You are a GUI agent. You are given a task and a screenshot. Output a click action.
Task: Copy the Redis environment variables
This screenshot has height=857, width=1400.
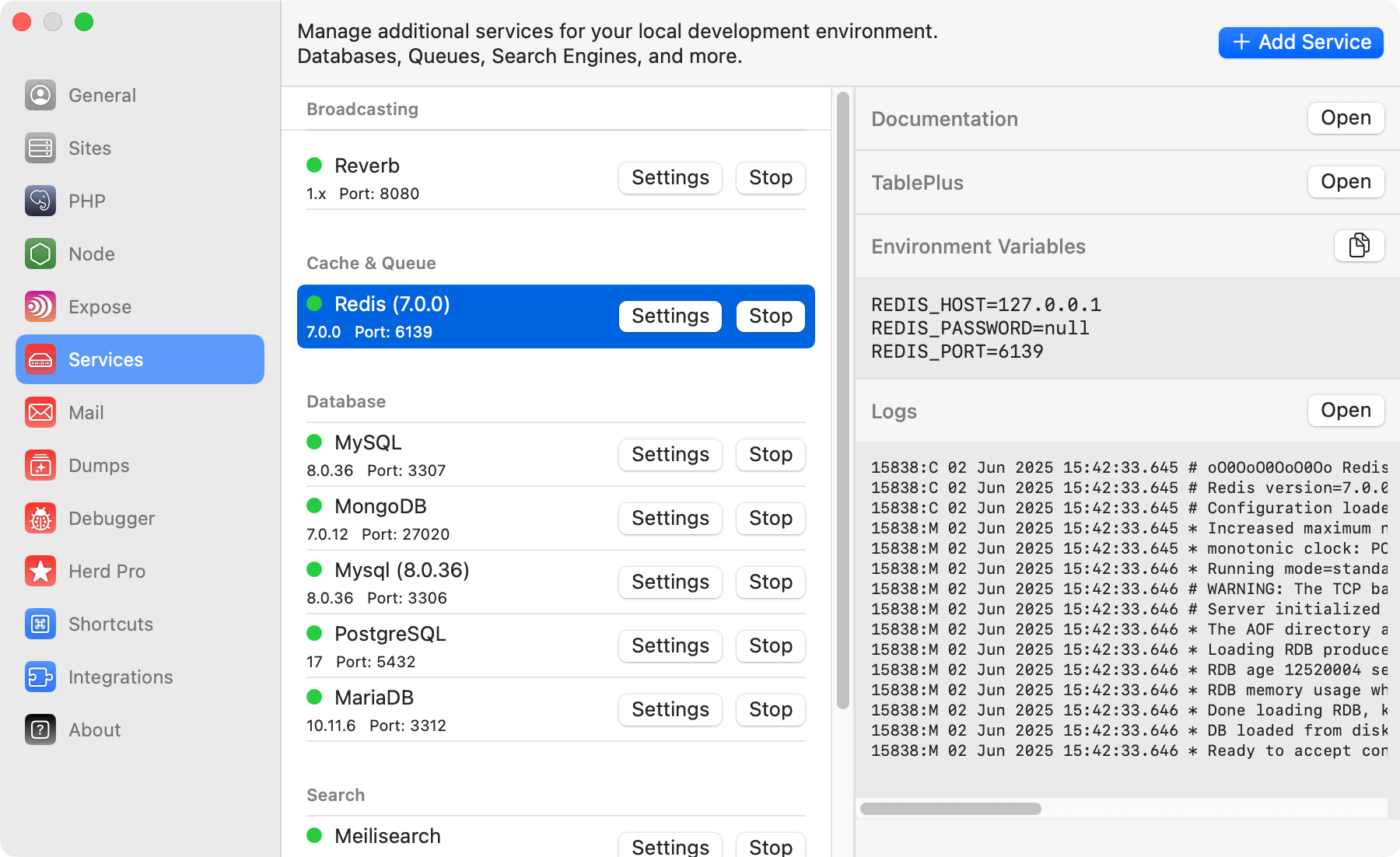pos(1359,245)
